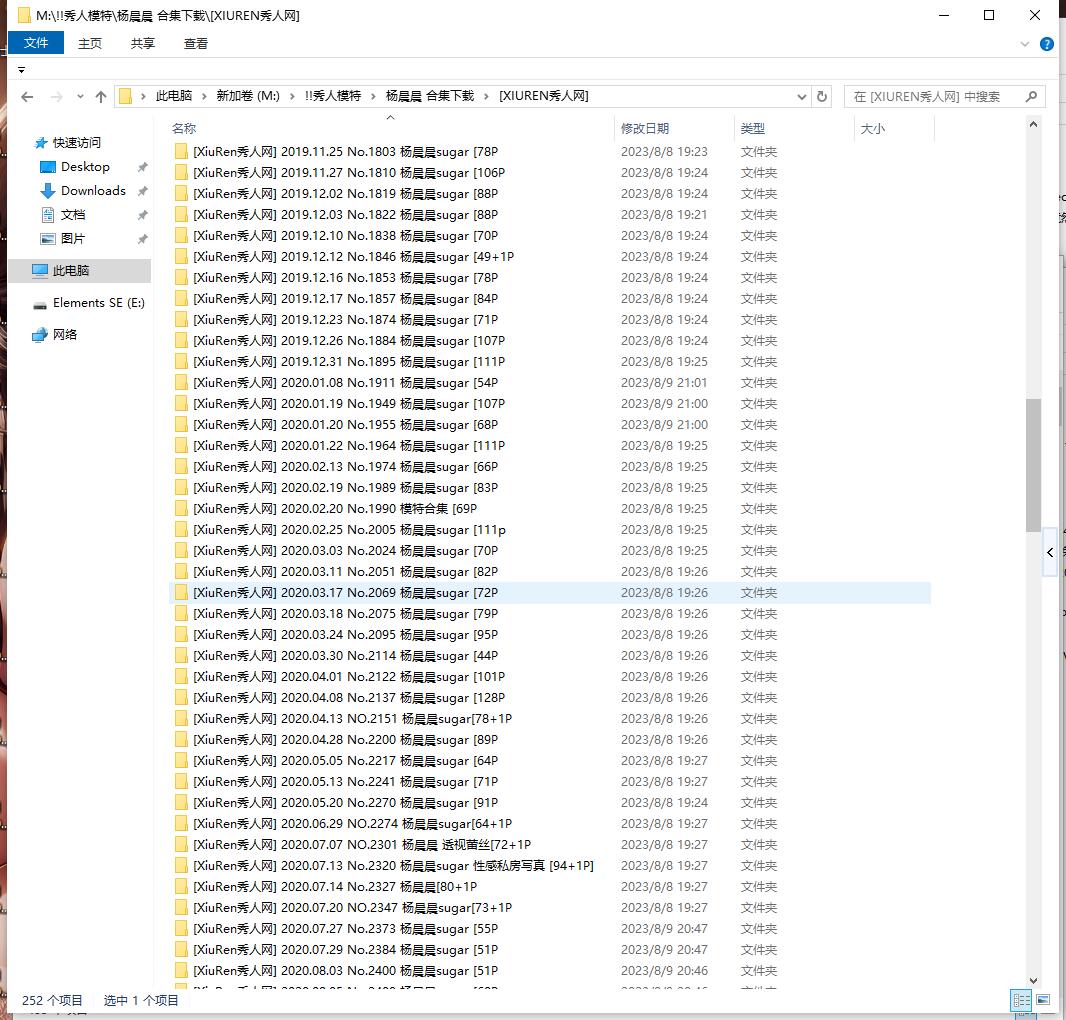This screenshot has height=1020, width=1066.
Task: Open the 文件 menu tab
Action: pyautogui.click(x=36, y=43)
